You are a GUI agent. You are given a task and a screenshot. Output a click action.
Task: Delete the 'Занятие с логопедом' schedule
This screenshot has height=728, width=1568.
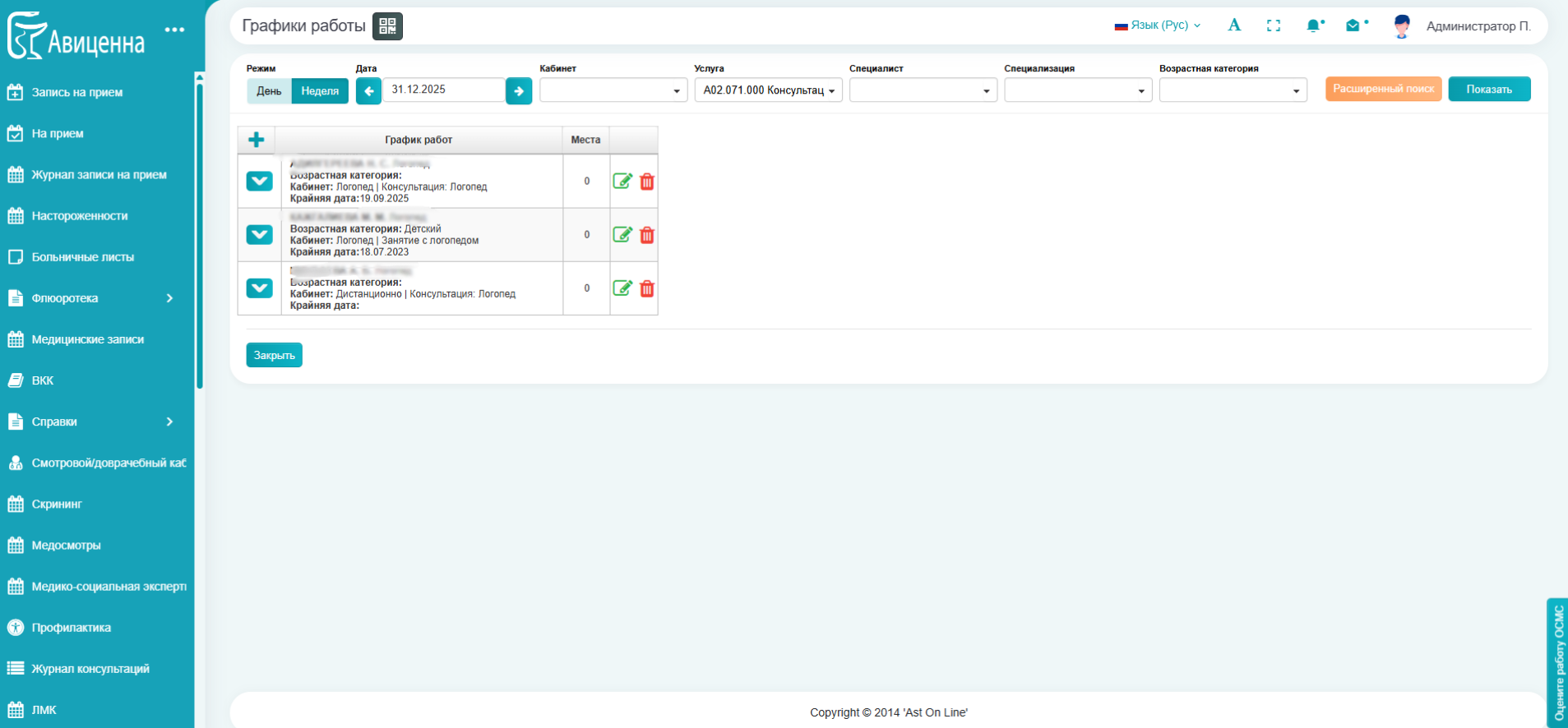coord(647,235)
